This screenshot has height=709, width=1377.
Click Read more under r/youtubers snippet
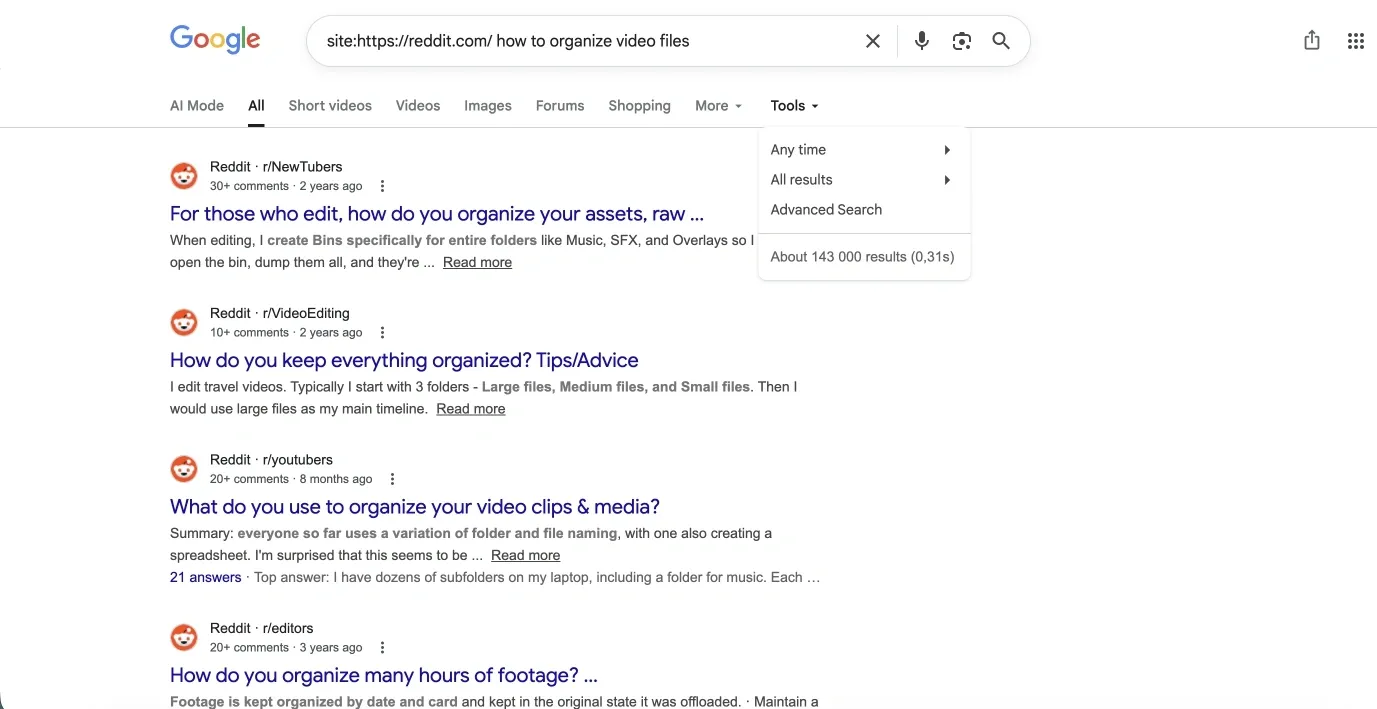click(525, 555)
